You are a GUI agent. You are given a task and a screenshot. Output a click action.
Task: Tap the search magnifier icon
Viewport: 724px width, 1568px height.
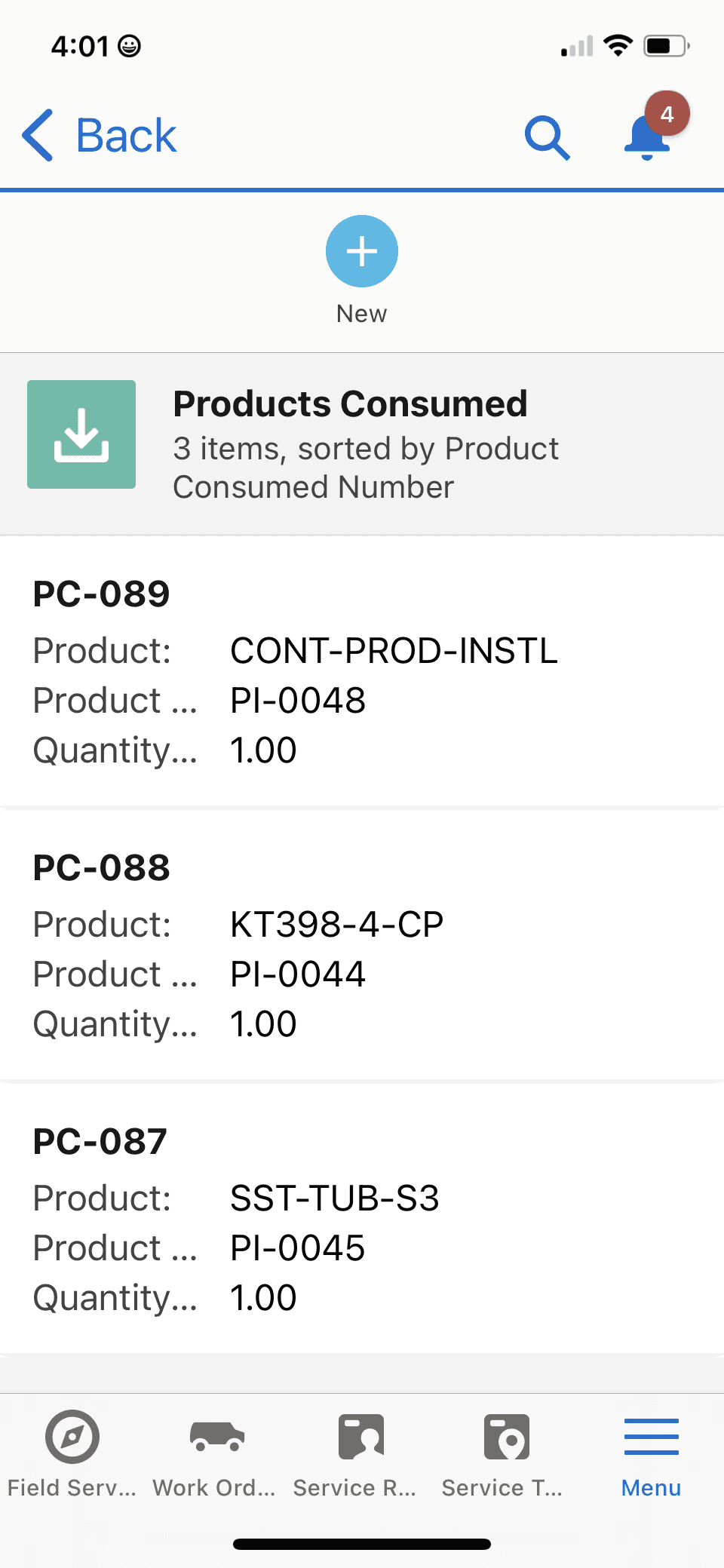[547, 137]
